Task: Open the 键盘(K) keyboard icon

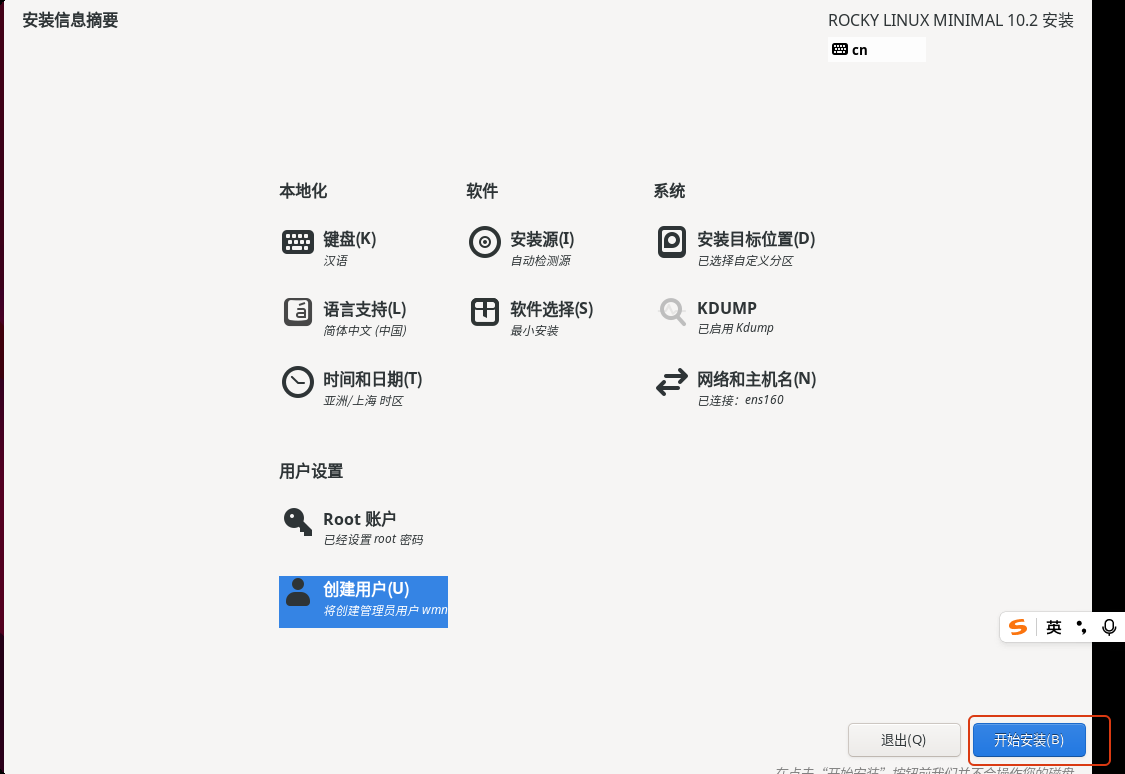Action: pyautogui.click(x=298, y=242)
